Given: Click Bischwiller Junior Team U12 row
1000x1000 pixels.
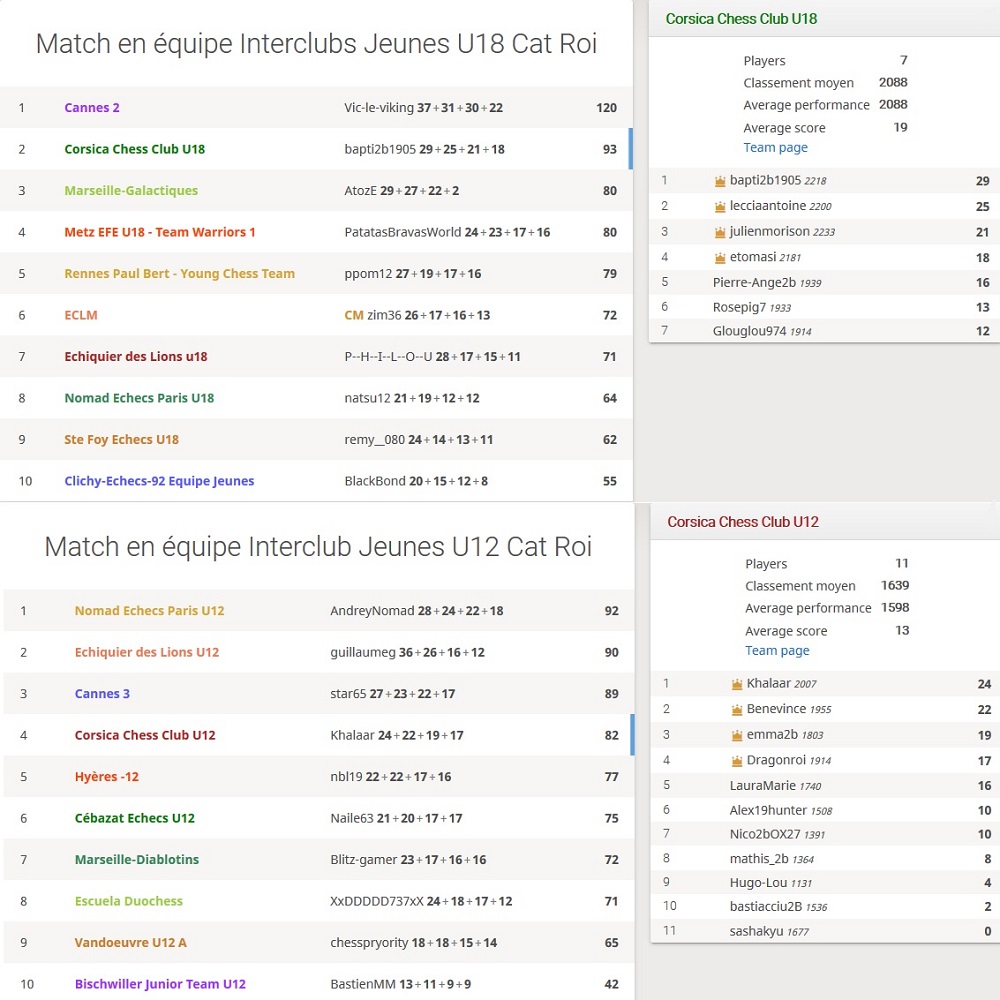Looking at the screenshot, I should tap(160, 984).
